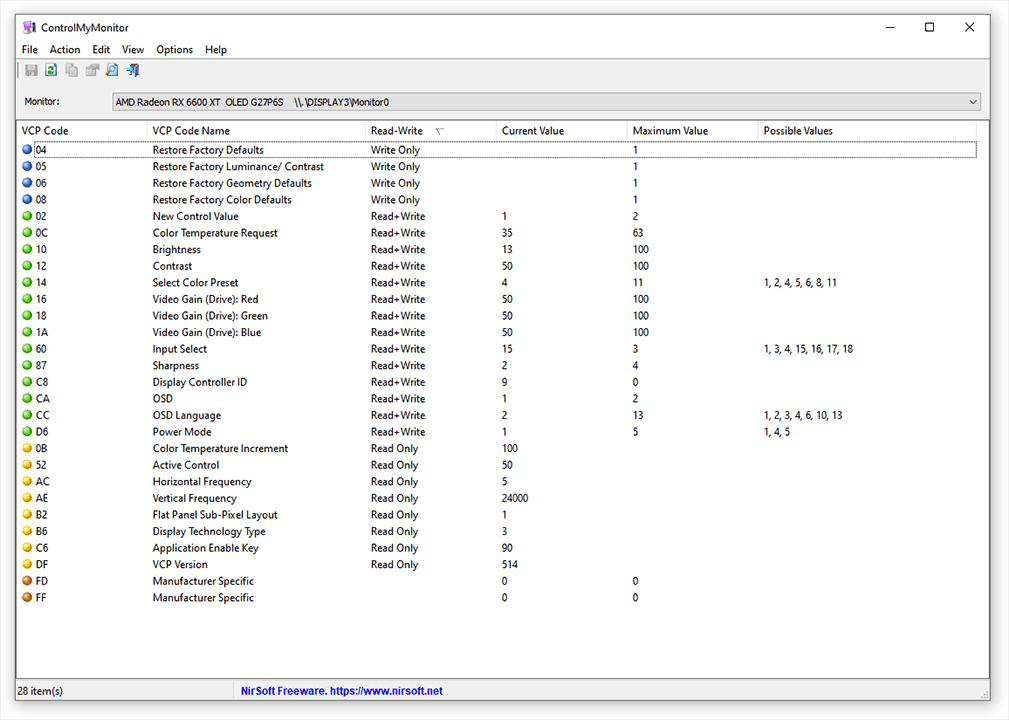Click Video Gain (Drive): Blue name

pos(207,333)
